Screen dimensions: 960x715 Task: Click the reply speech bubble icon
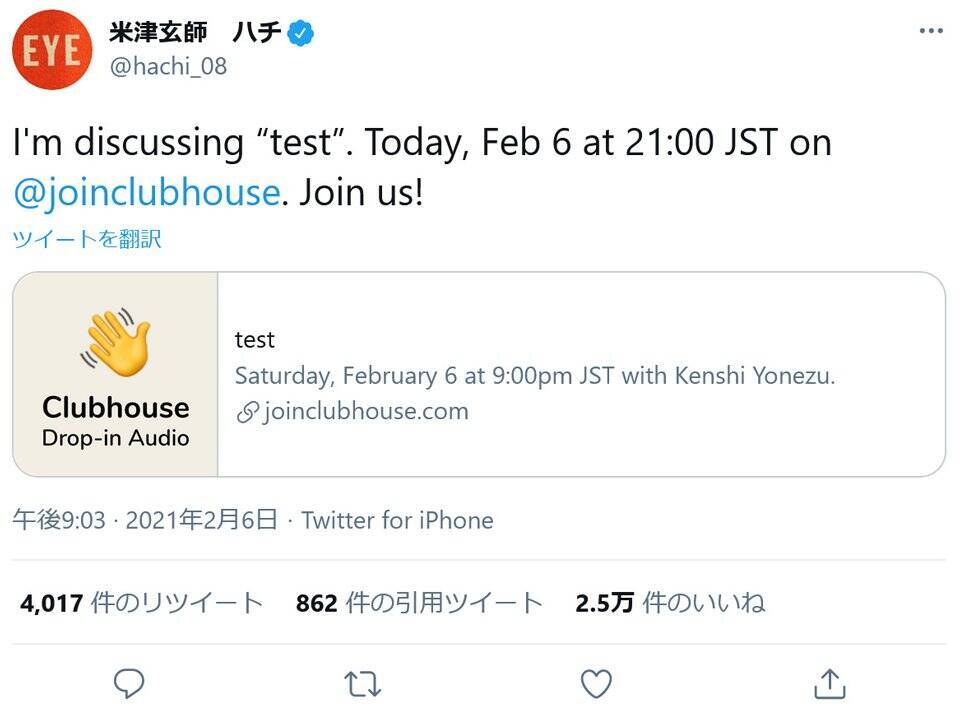[x=129, y=684]
